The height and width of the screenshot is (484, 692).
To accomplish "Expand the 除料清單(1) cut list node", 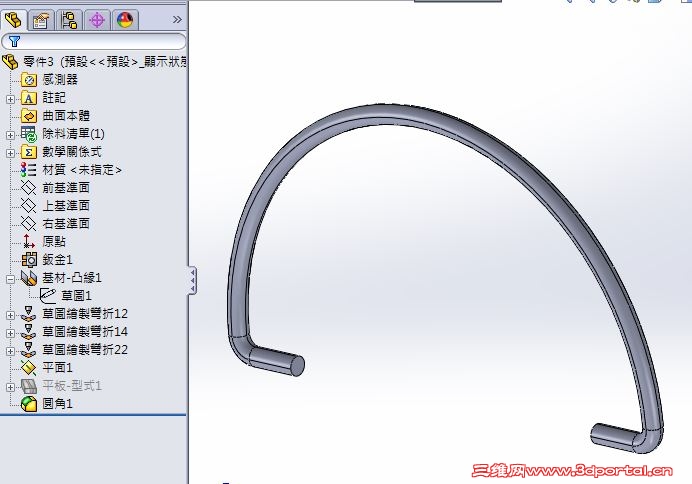I will (10, 135).
